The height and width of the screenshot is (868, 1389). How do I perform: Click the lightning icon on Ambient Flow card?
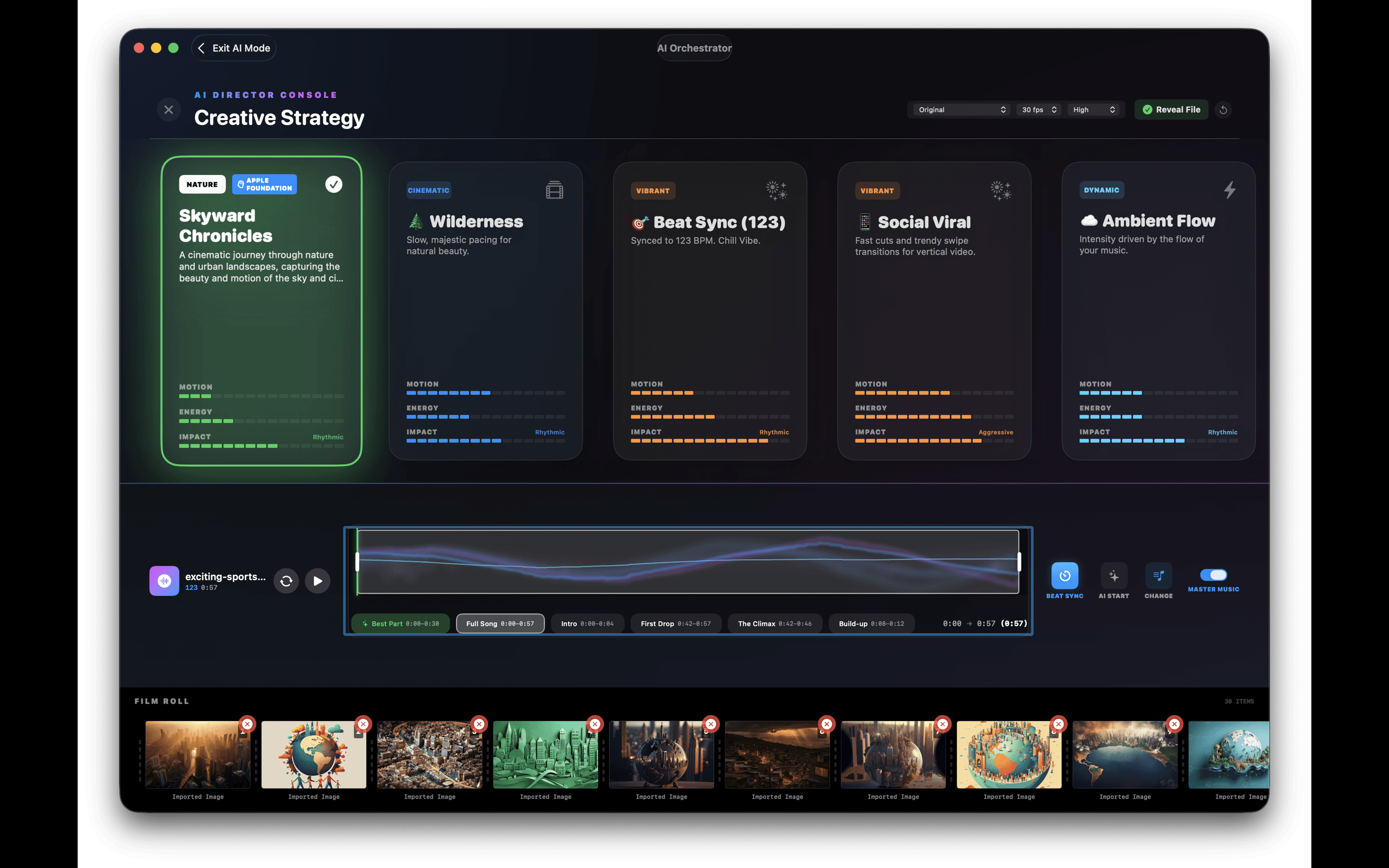(1230, 190)
